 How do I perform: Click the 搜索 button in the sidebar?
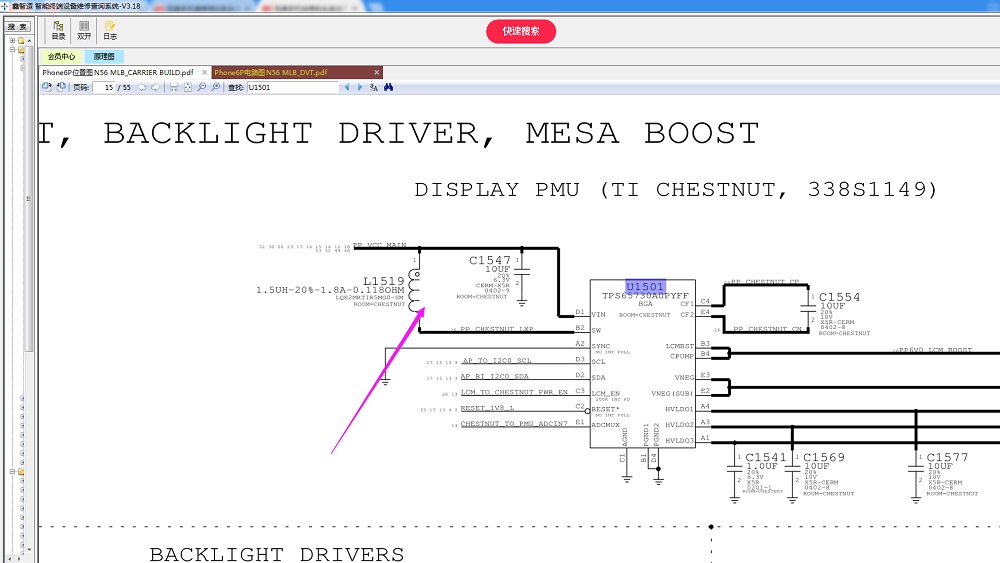[17, 27]
